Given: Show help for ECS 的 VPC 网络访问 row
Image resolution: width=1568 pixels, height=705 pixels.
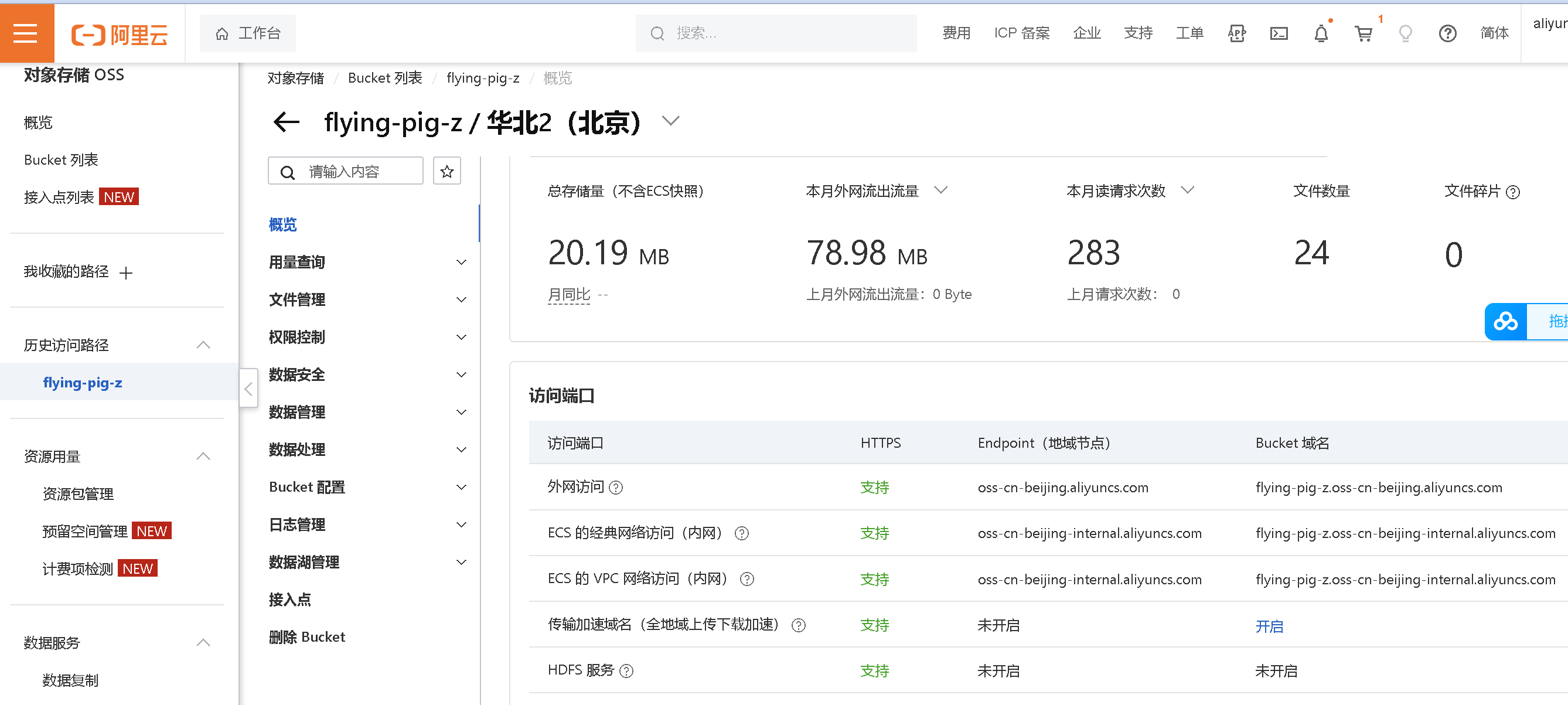Looking at the screenshot, I should pyautogui.click(x=747, y=579).
